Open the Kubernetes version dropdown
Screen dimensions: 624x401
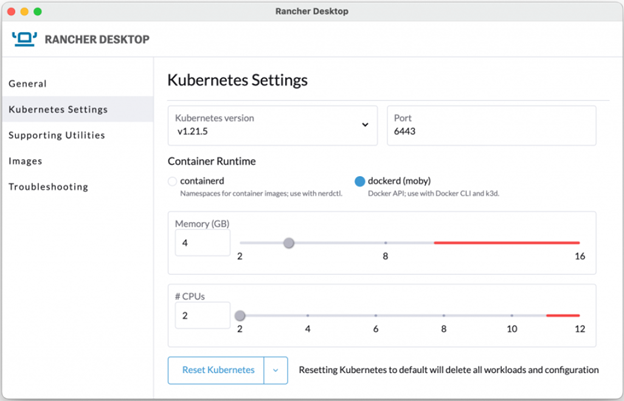click(272, 125)
